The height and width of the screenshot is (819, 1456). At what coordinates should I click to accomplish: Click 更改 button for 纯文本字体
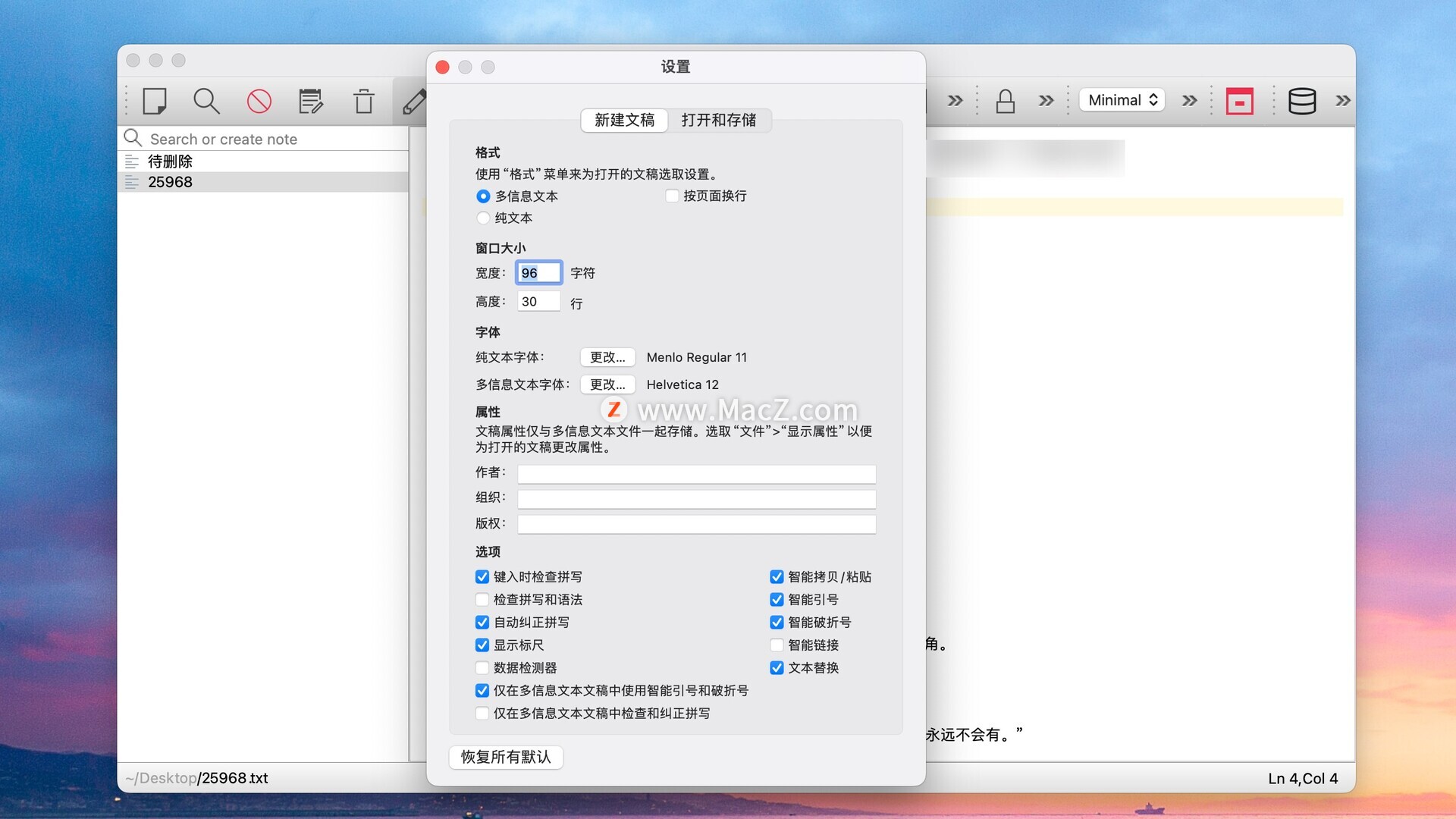click(x=607, y=357)
